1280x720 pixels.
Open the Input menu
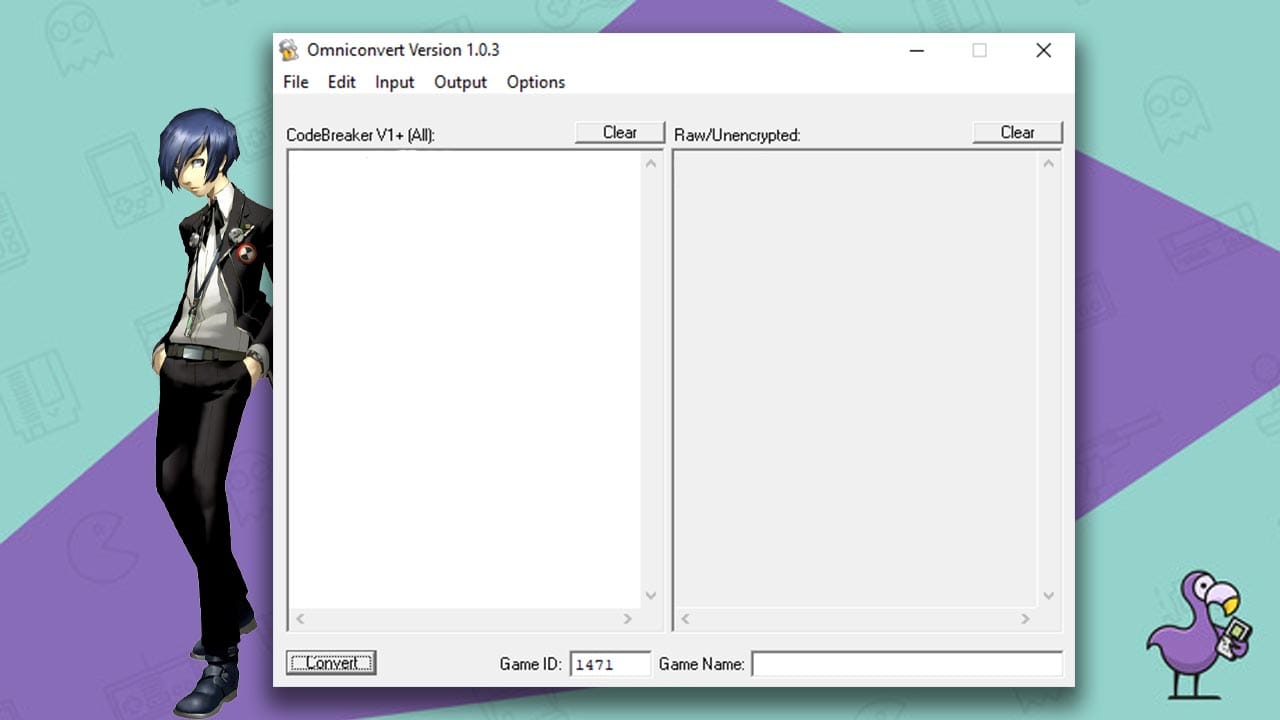point(395,82)
